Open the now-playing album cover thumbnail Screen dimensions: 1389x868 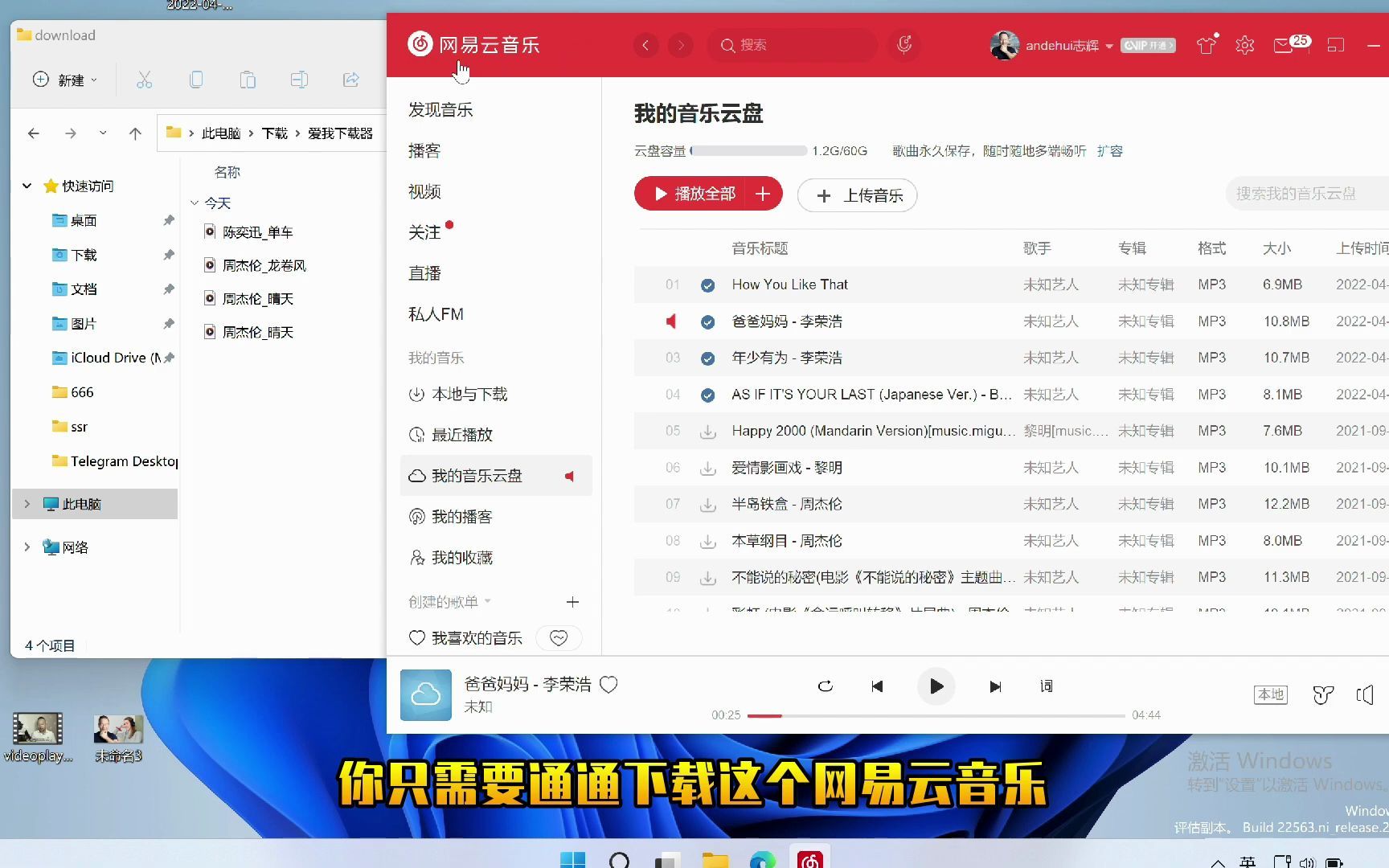tap(426, 694)
